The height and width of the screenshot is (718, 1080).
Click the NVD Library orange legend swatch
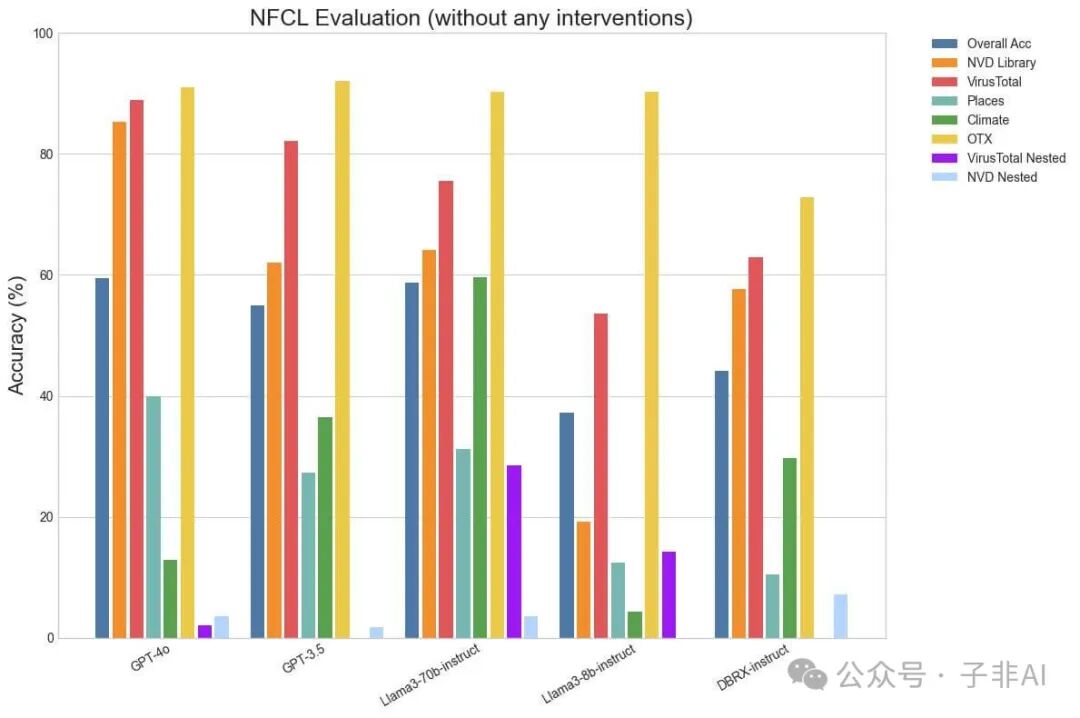pos(944,63)
